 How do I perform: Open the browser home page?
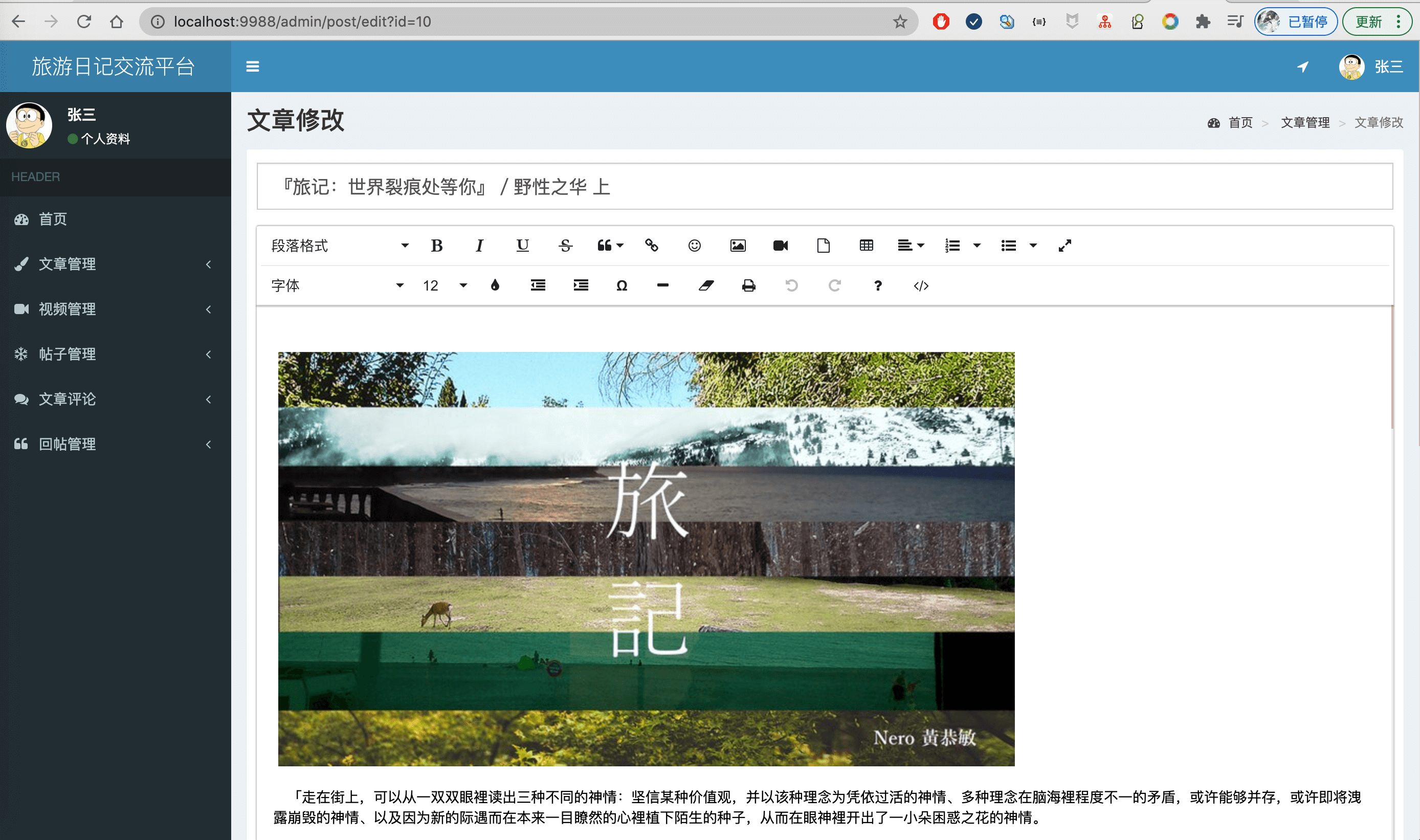117,21
